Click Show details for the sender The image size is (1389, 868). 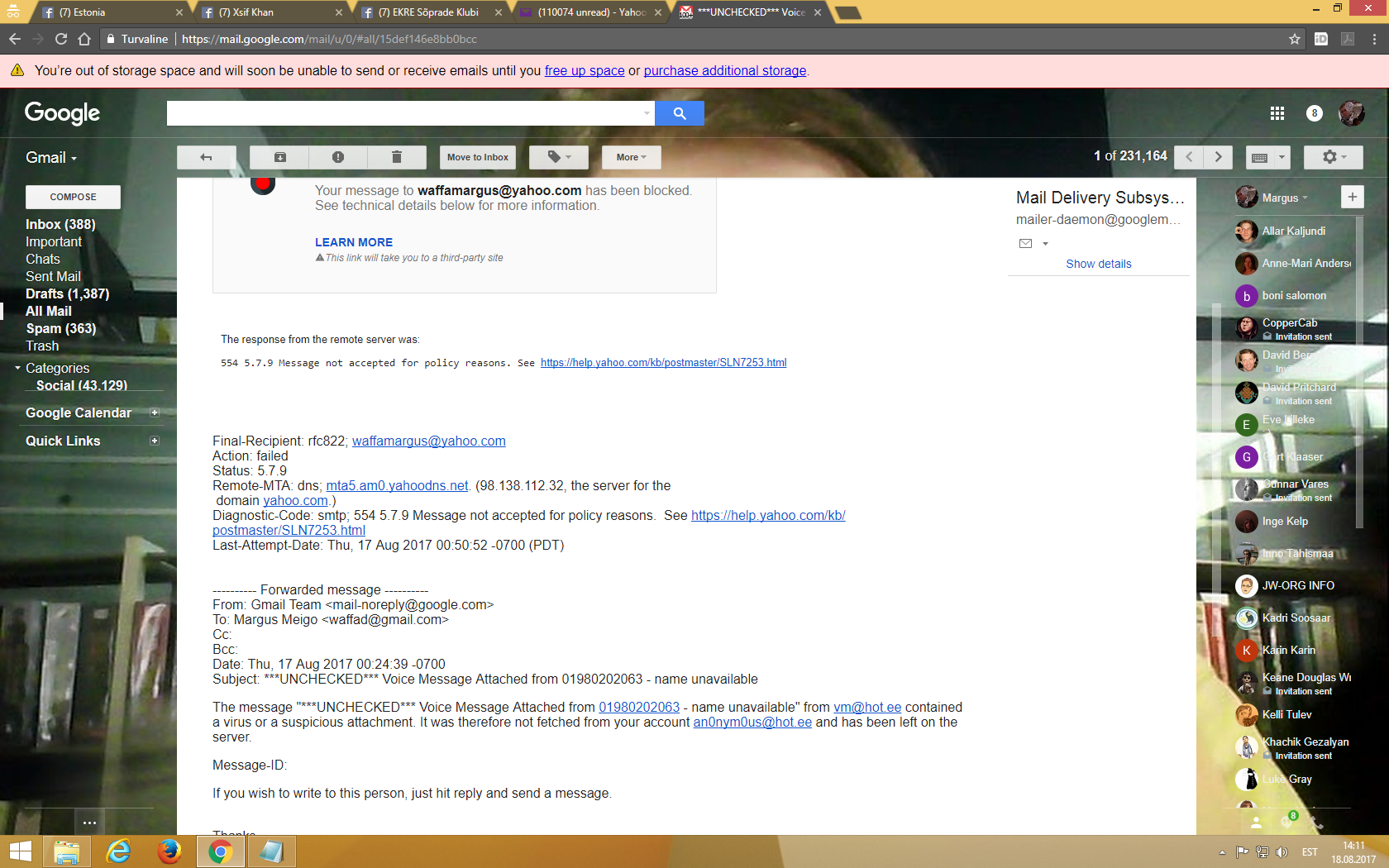[x=1099, y=264]
